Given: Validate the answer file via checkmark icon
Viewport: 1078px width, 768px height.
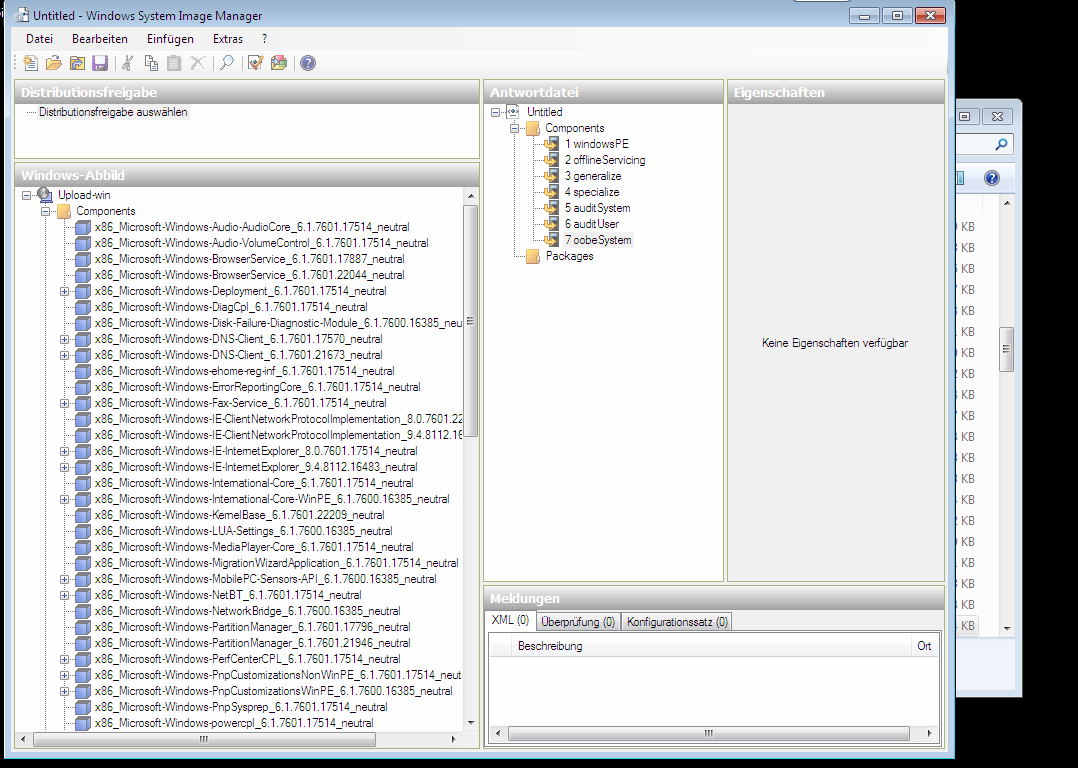Looking at the screenshot, I should [x=256, y=63].
